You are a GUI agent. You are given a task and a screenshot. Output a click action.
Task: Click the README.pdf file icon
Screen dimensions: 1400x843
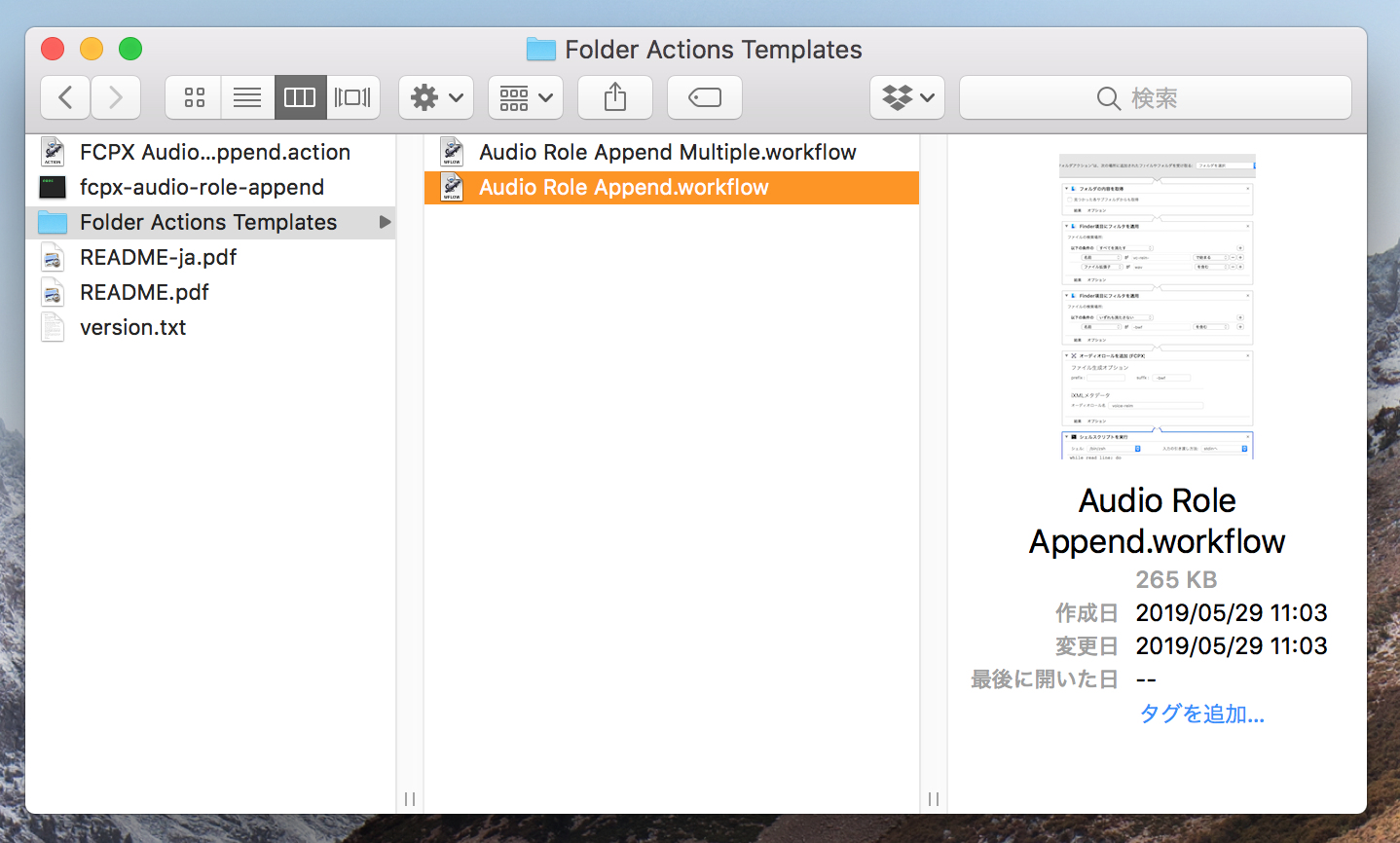pyautogui.click(x=53, y=292)
